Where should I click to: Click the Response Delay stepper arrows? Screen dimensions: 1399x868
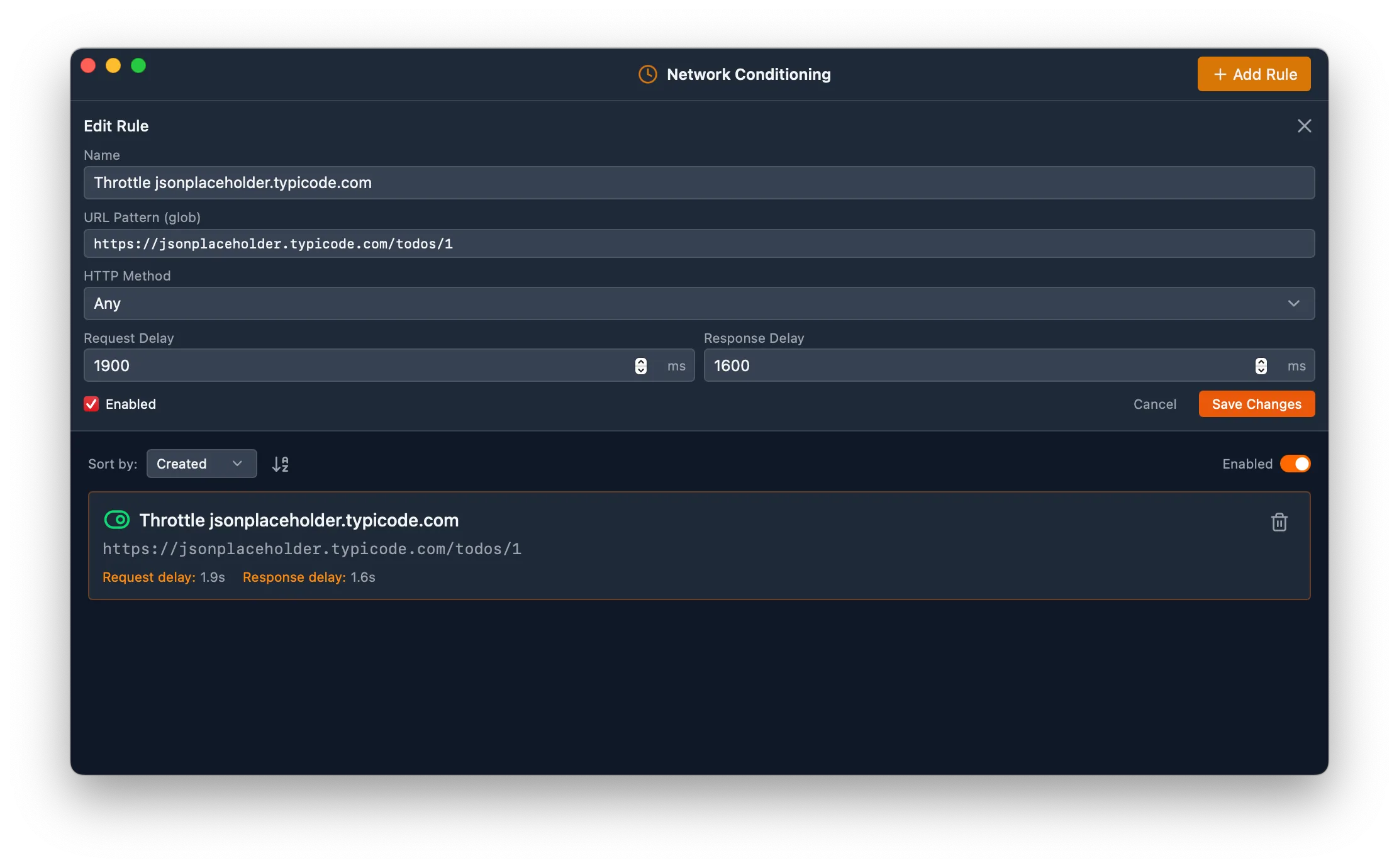1261,366
